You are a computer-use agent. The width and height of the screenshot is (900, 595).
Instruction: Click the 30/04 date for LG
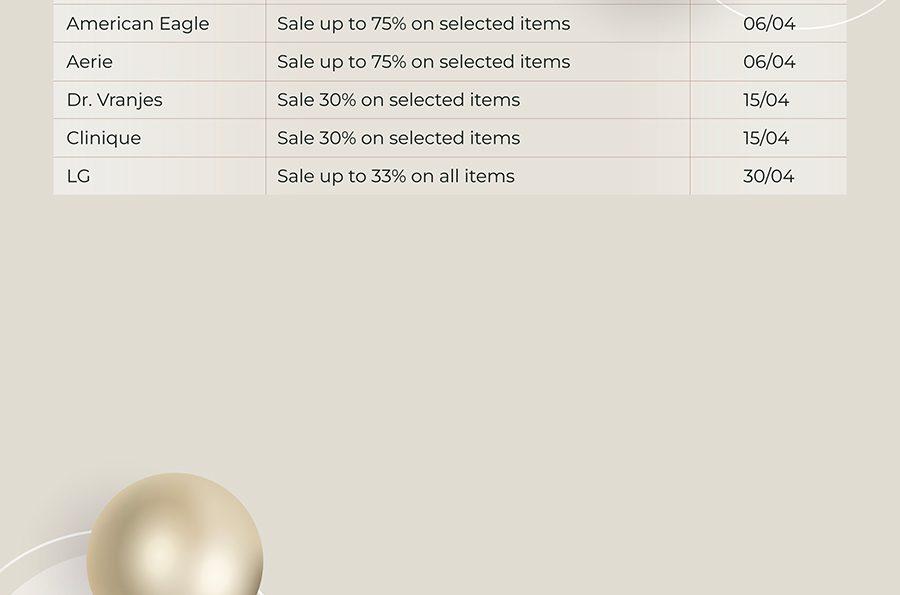click(x=769, y=176)
